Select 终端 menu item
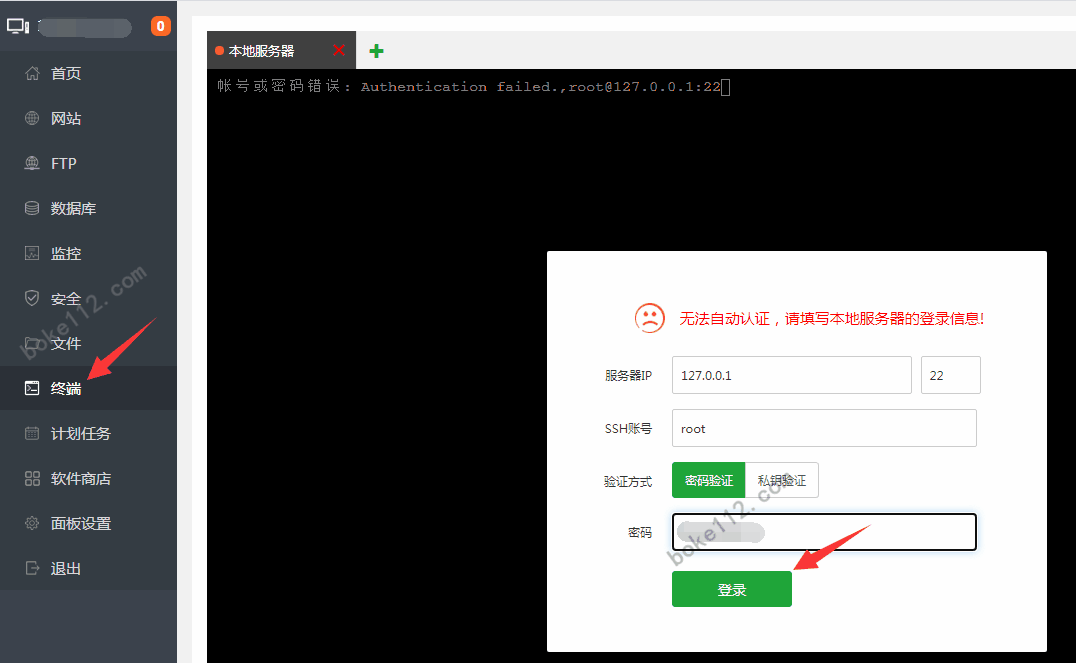 (x=89, y=388)
